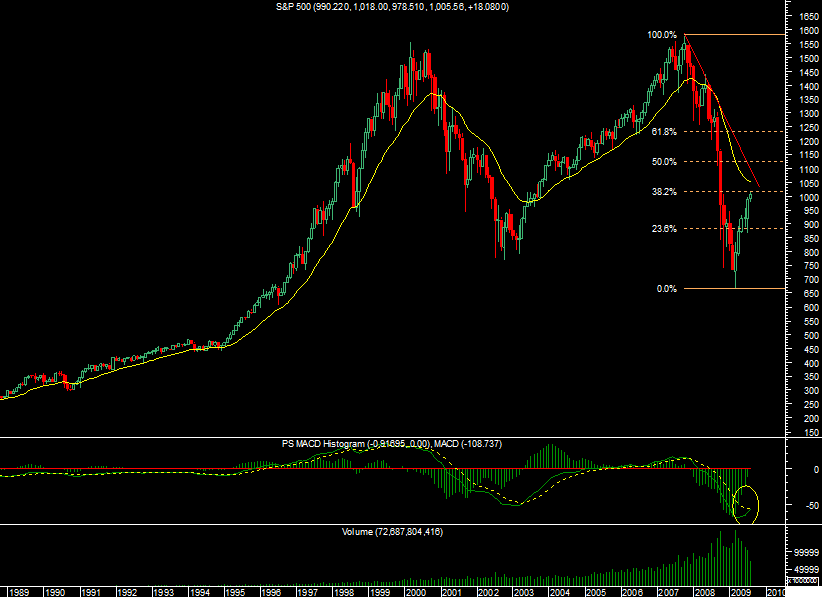Click the 2009 year label on time axis
This screenshot has height=597, width=822.
741,592
